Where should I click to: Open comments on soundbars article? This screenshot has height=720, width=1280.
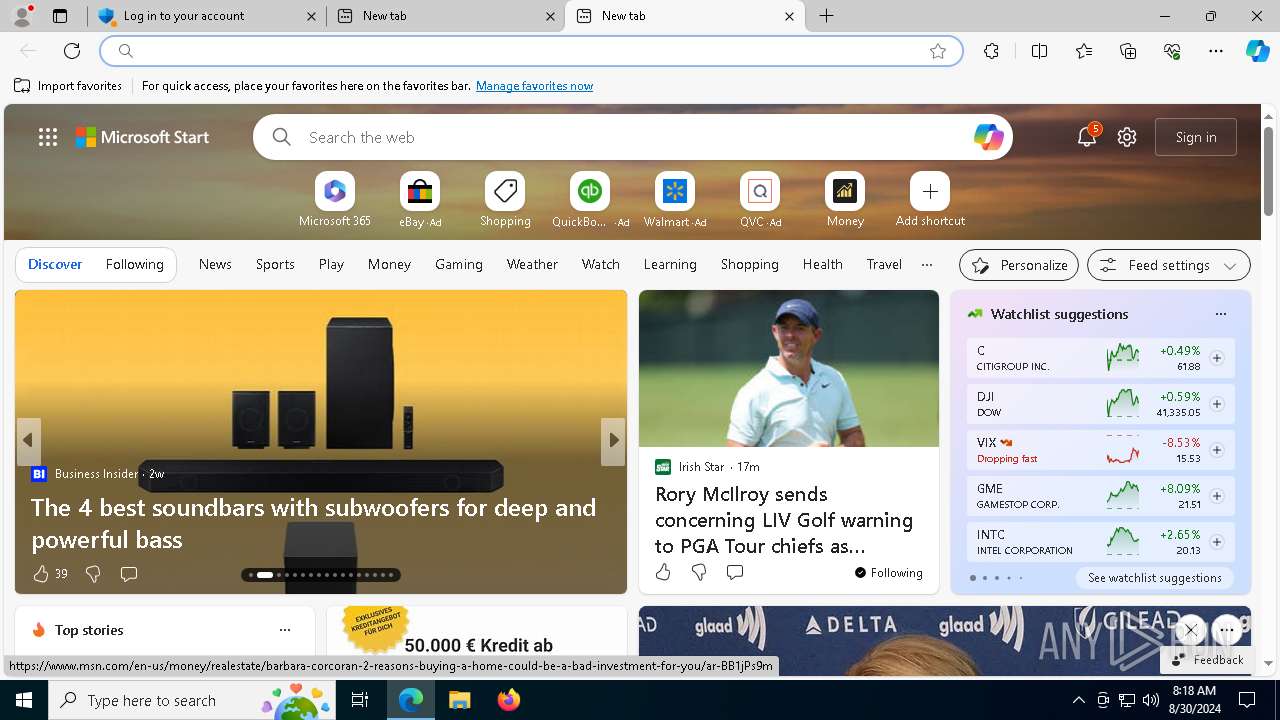pyautogui.click(x=128, y=574)
